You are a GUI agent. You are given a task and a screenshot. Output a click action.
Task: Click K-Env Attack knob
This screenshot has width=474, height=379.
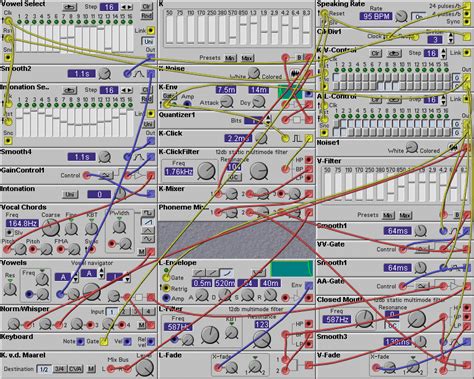(227, 101)
